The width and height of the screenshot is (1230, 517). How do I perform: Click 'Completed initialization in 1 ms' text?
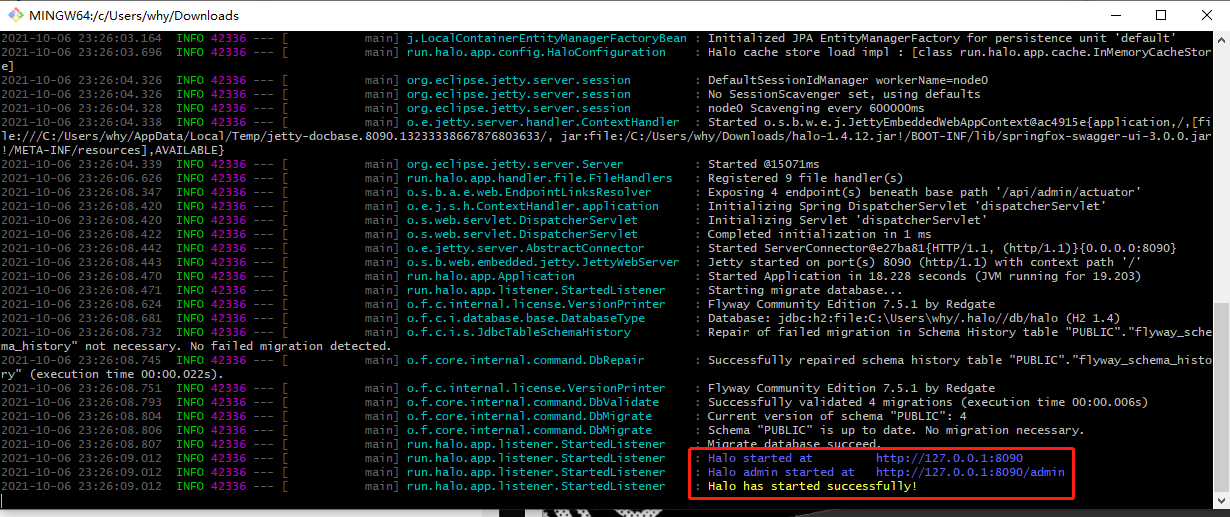tap(819, 234)
